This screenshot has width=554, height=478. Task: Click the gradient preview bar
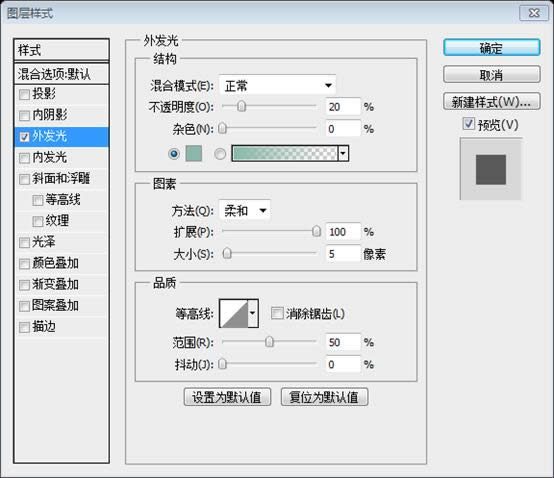click(285, 153)
